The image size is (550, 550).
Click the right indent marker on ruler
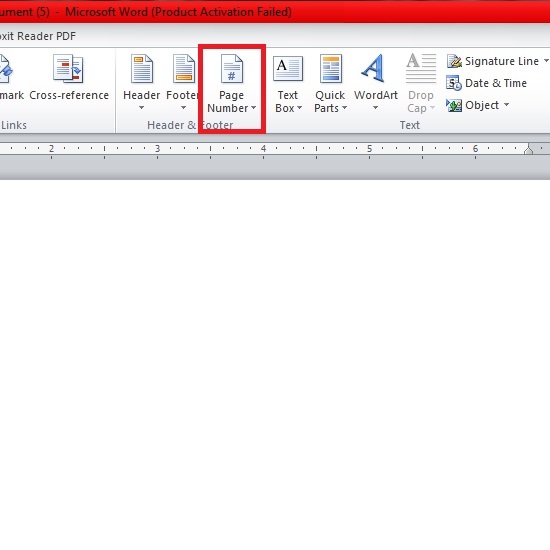tap(529, 149)
